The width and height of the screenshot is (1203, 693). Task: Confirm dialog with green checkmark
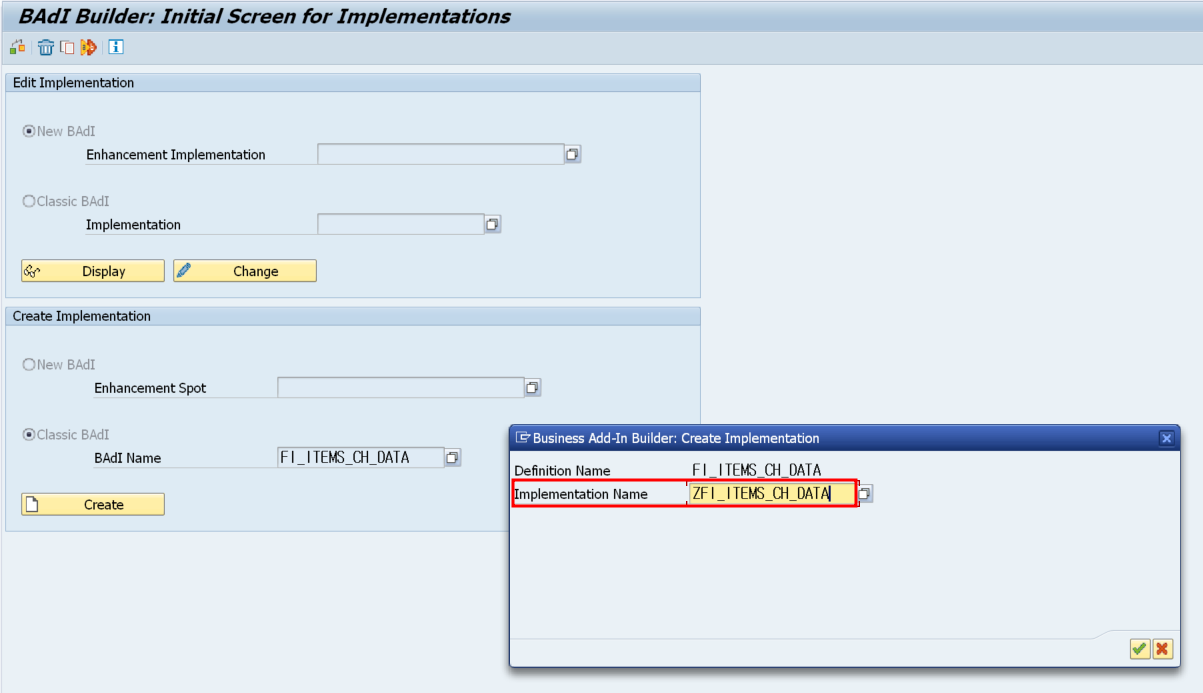tap(1139, 649)
